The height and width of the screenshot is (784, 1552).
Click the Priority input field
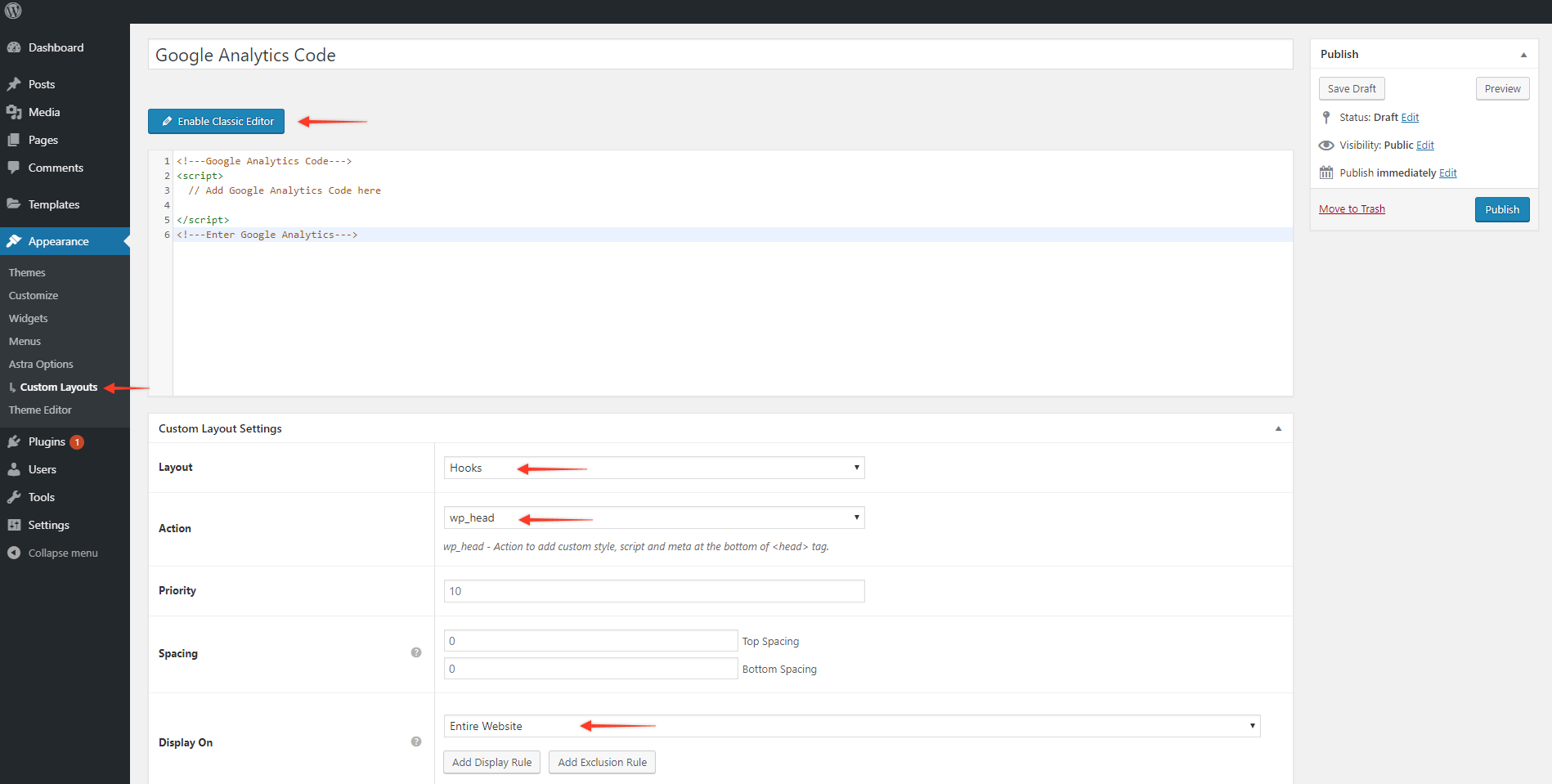click(x=654, y=591)
